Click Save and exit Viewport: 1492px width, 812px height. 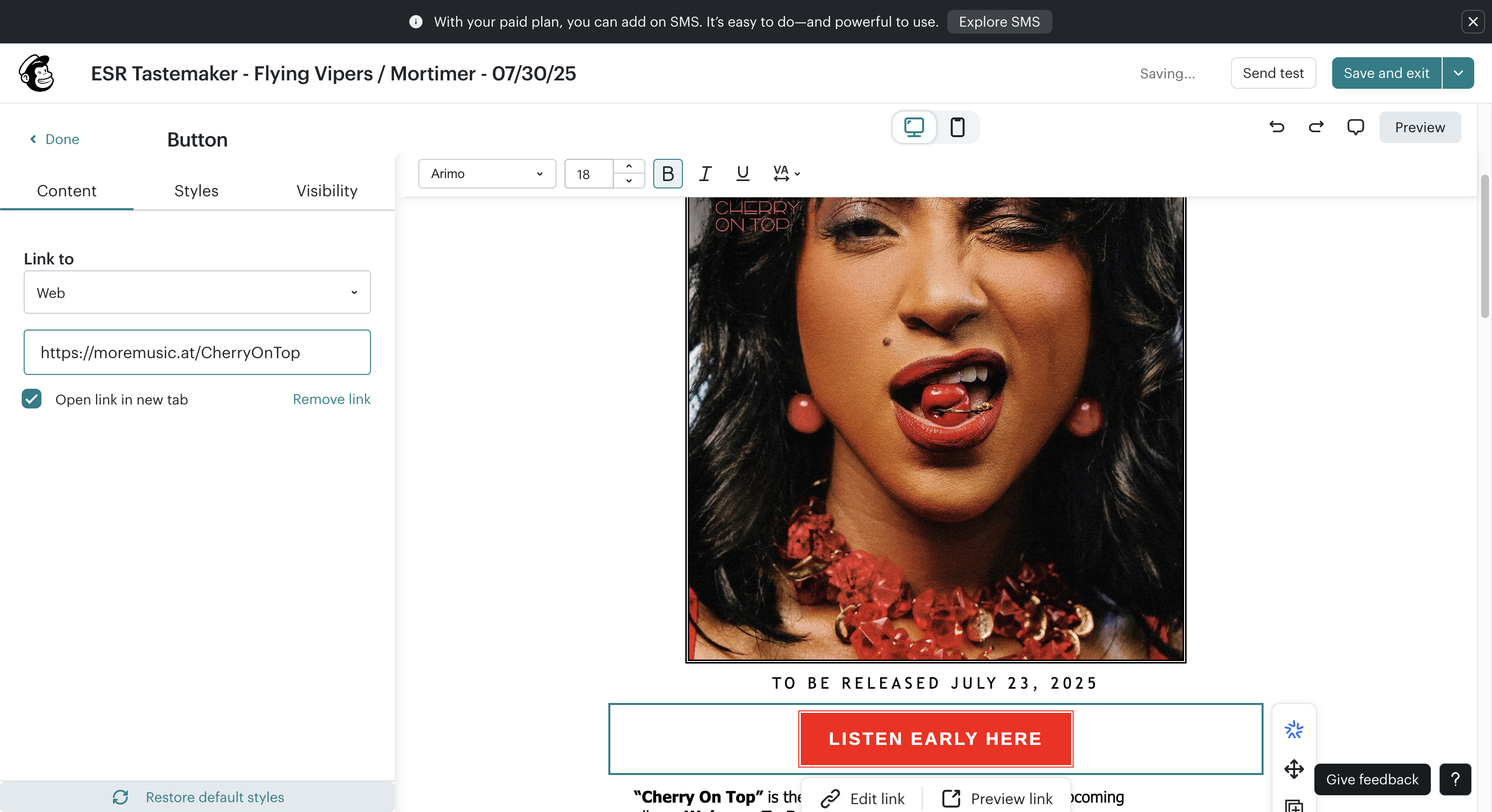[1386, 73]
